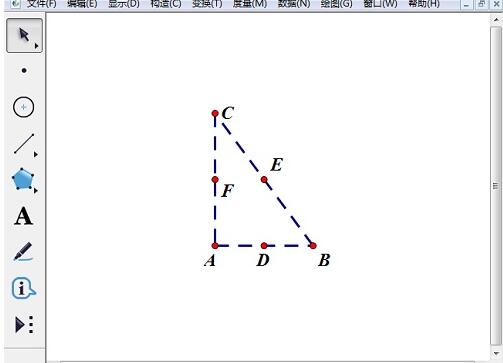The image size is (503, 363).
Task: Open the 文件(F) menu
Action: point(41,4)
